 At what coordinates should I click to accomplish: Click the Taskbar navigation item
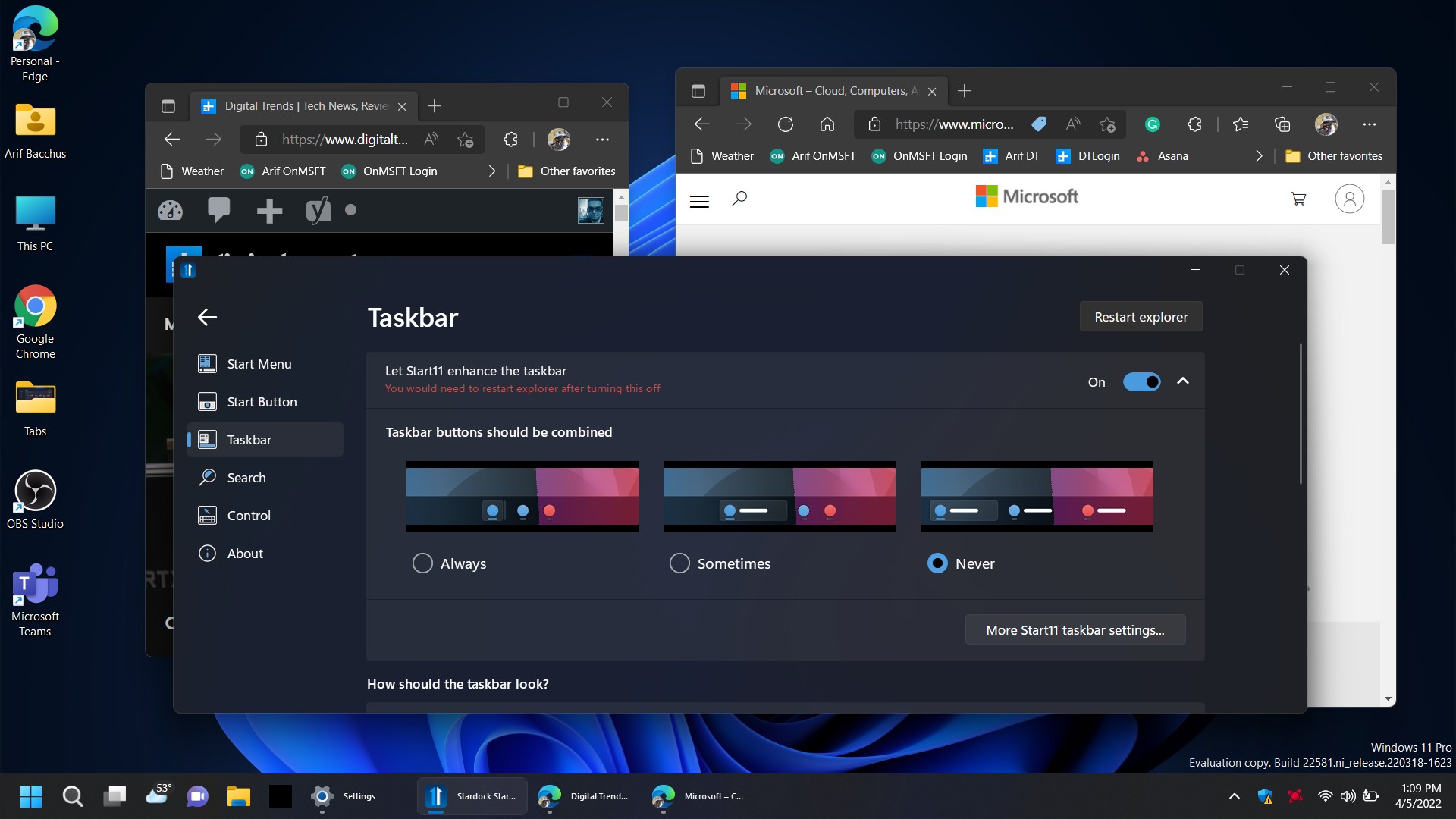click(x=248, y=438)
